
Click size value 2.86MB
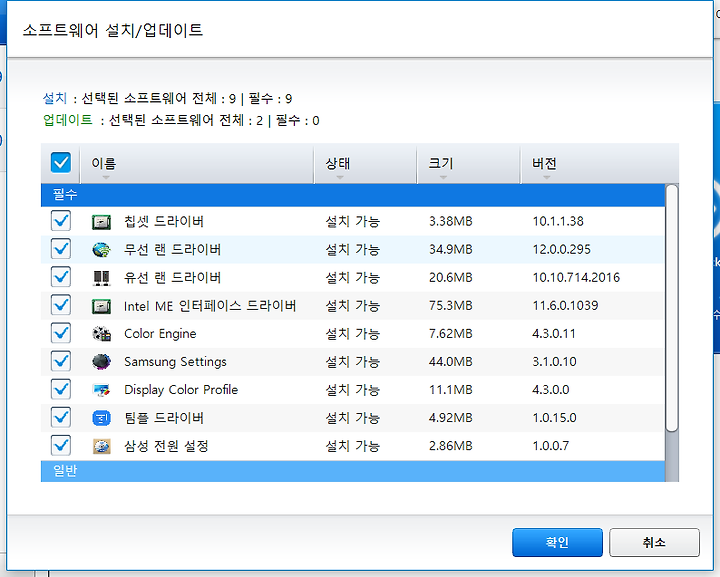point(450,445)
